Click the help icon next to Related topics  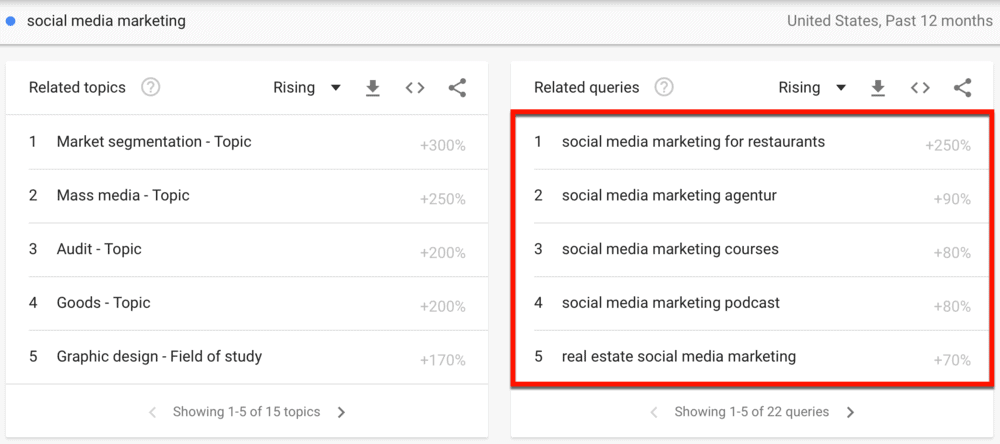[150, 87]
